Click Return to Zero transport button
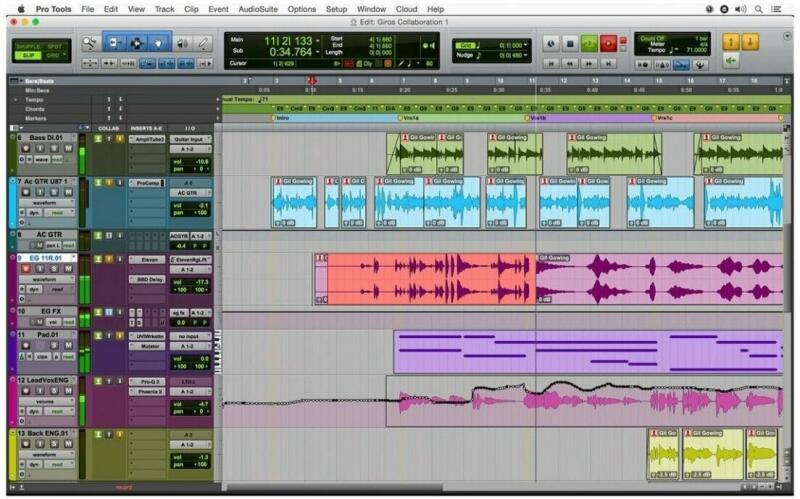 click(551, 64)
